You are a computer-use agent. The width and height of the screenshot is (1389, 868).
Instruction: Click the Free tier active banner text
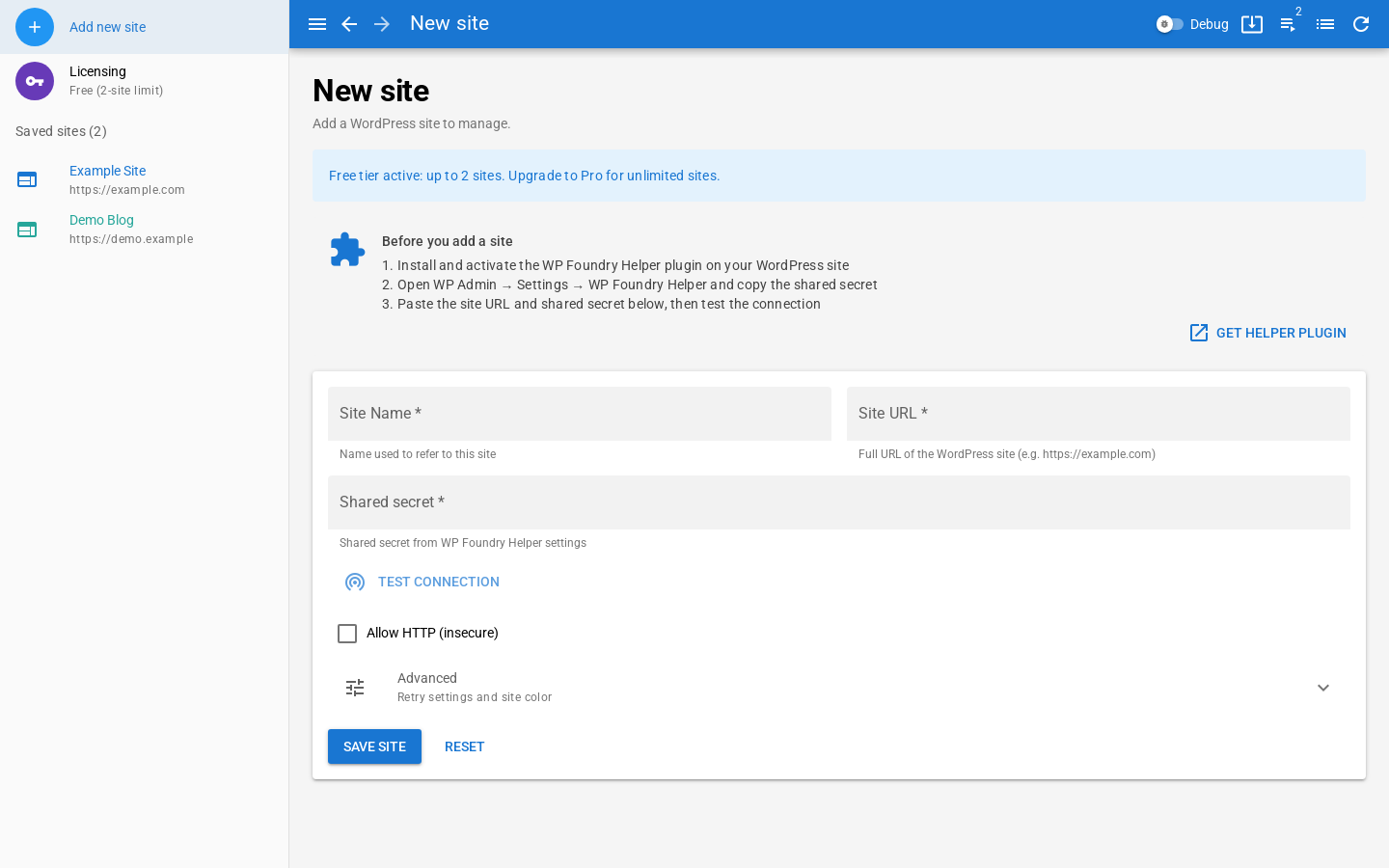click(x=524, y=176)
